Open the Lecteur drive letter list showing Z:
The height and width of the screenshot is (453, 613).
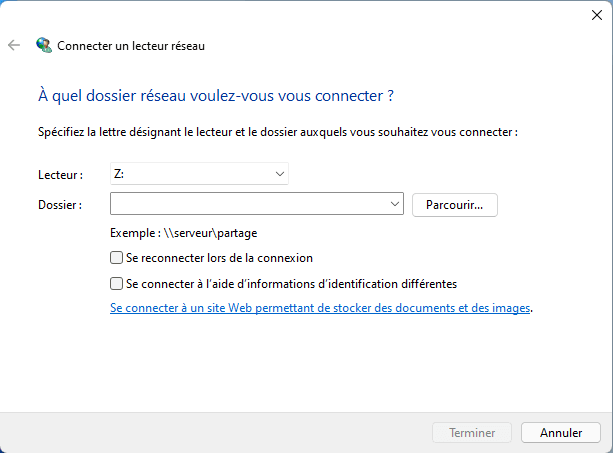(199, 174)
